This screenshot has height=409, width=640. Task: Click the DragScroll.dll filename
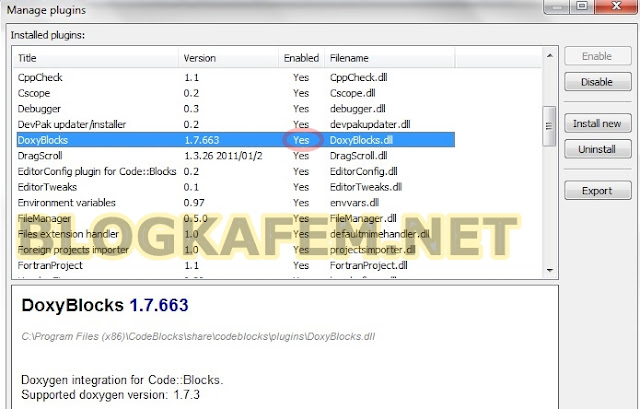coord(359,156)
